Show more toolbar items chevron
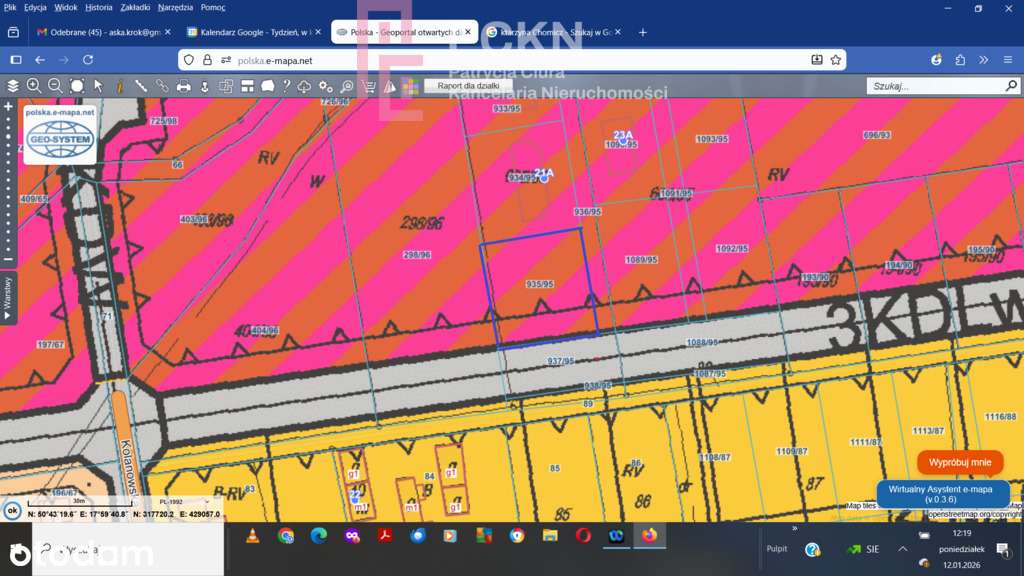The height and width of the screenshot is (576, 1024). (x=984, y=60)
